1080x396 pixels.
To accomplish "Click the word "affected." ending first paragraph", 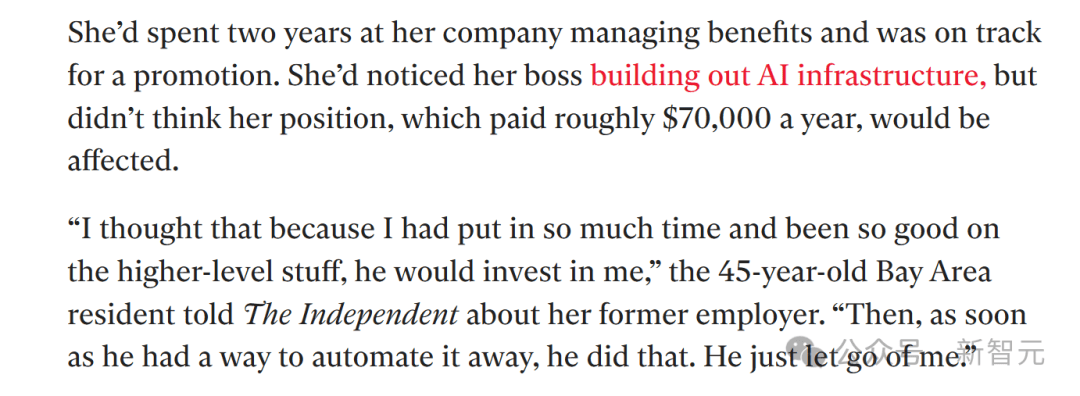I will point(123,160).
